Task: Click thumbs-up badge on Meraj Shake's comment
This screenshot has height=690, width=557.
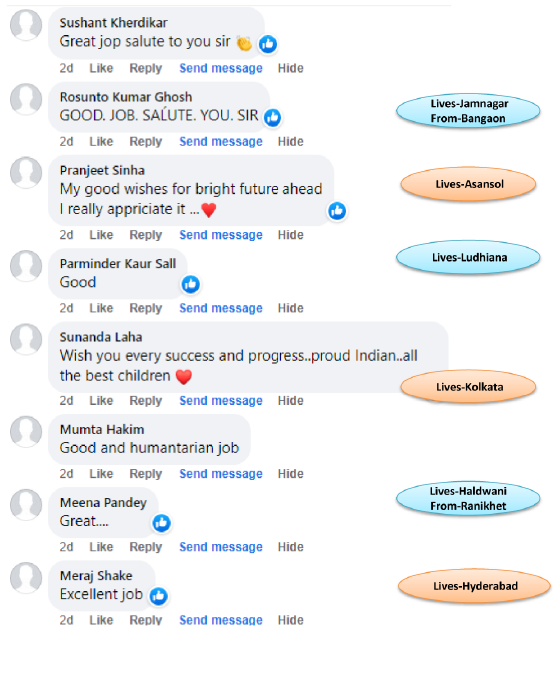Action: (x=158, y=596)
